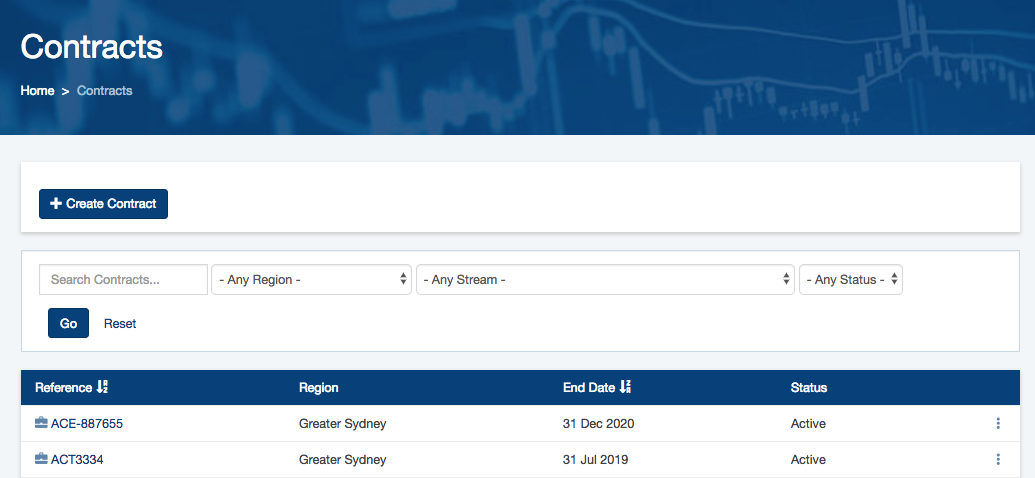Image resolution: width=1035 pixels, height=478 pixels.
Task: Open the Any Stream dropdown
Action: [605, 279]
